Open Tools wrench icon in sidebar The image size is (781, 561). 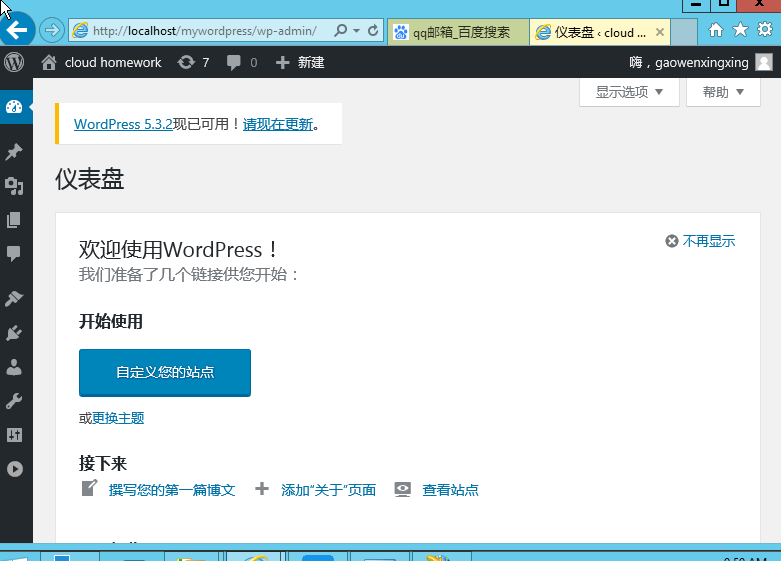click(x=14, y=401)
